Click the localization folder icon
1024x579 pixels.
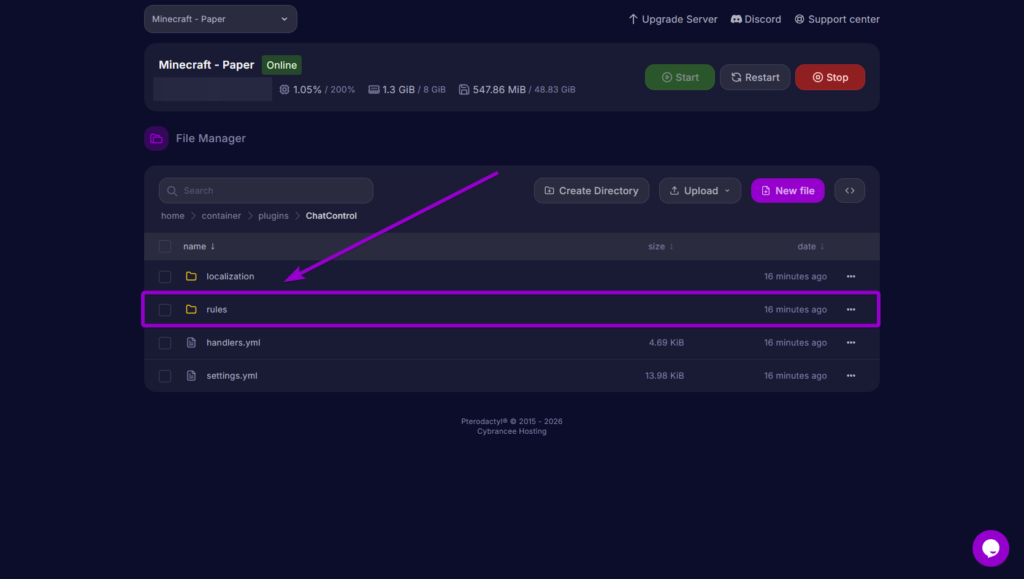coord(191,276)
